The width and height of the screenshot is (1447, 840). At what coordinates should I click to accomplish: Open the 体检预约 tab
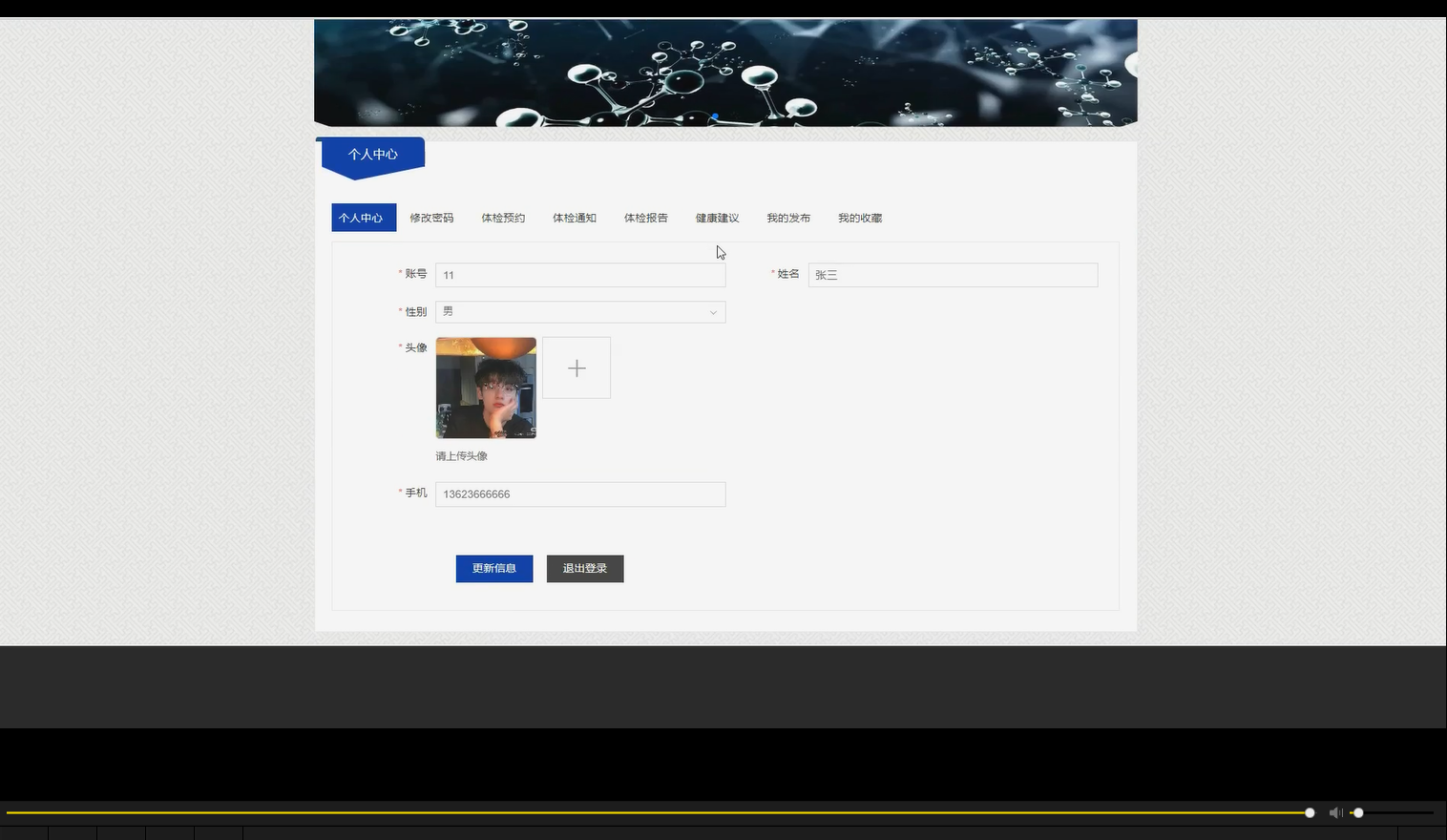click(x=503, y=218)
